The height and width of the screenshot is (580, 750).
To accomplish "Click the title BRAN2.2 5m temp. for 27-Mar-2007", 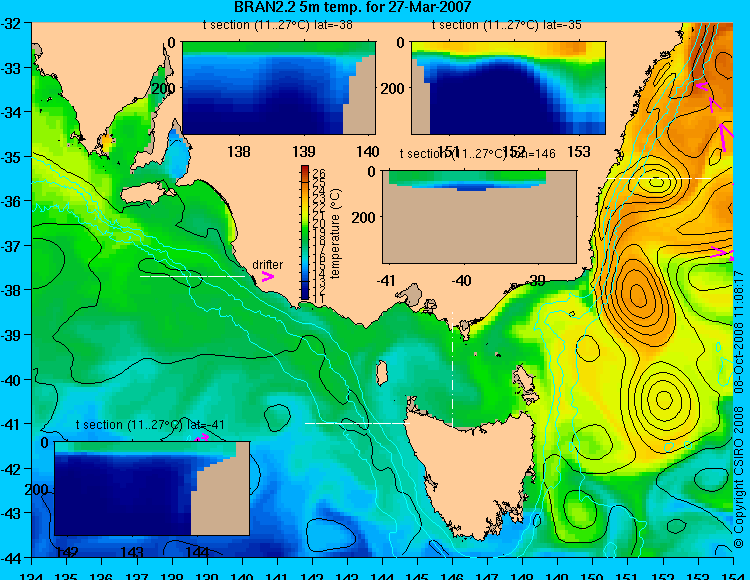I will 353,7.
